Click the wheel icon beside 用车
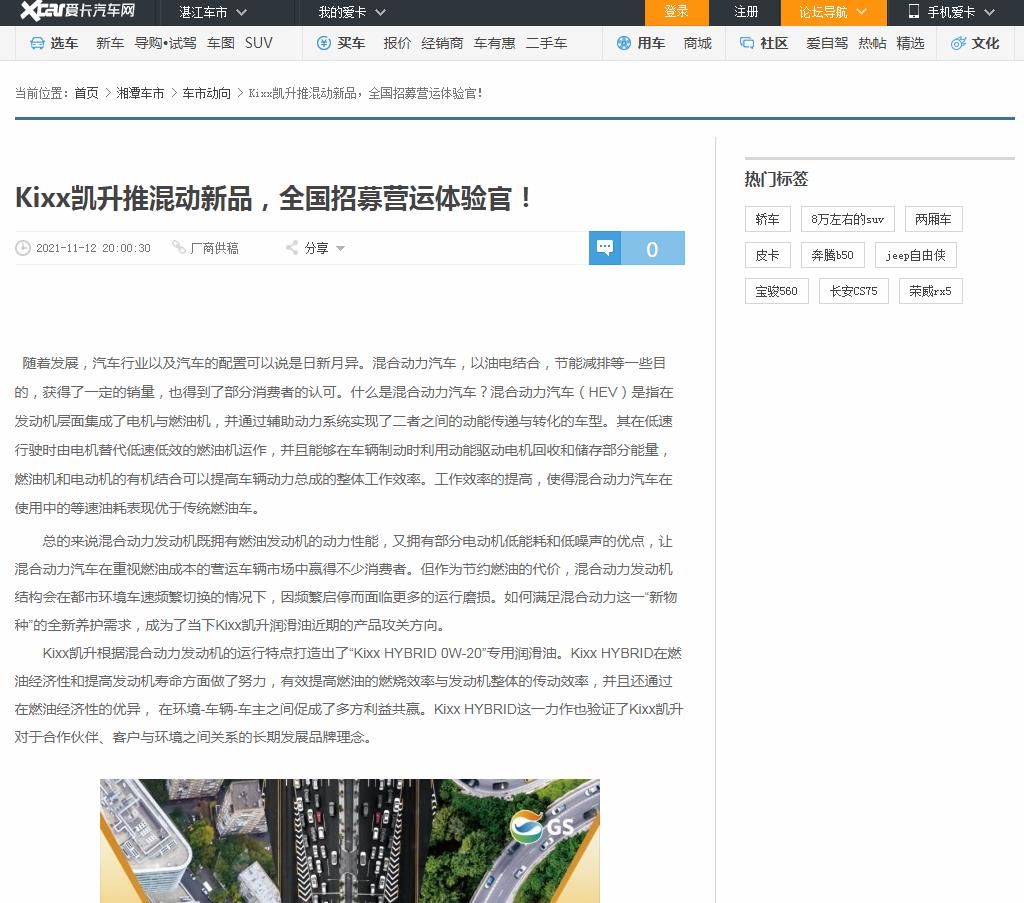Screen dimensions: 1024x903 click(624, 43)
